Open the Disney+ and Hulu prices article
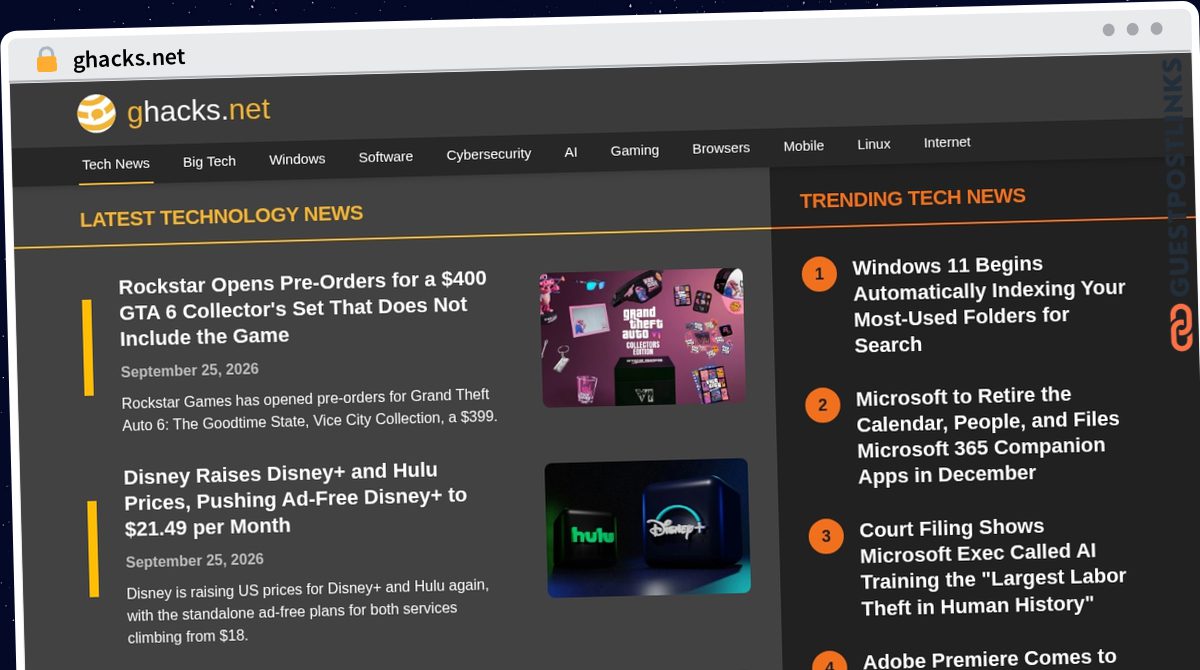Viewport: 1200px width, 670px height. (x=296, y=499)
